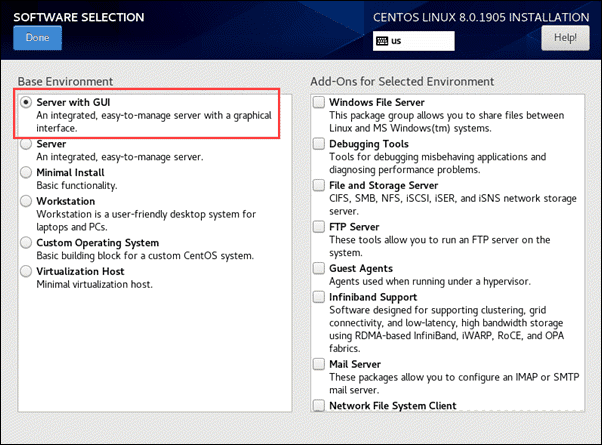The image size is (602, 445).
Task: Click the Windows File Server description text
Action: [447, 122]
